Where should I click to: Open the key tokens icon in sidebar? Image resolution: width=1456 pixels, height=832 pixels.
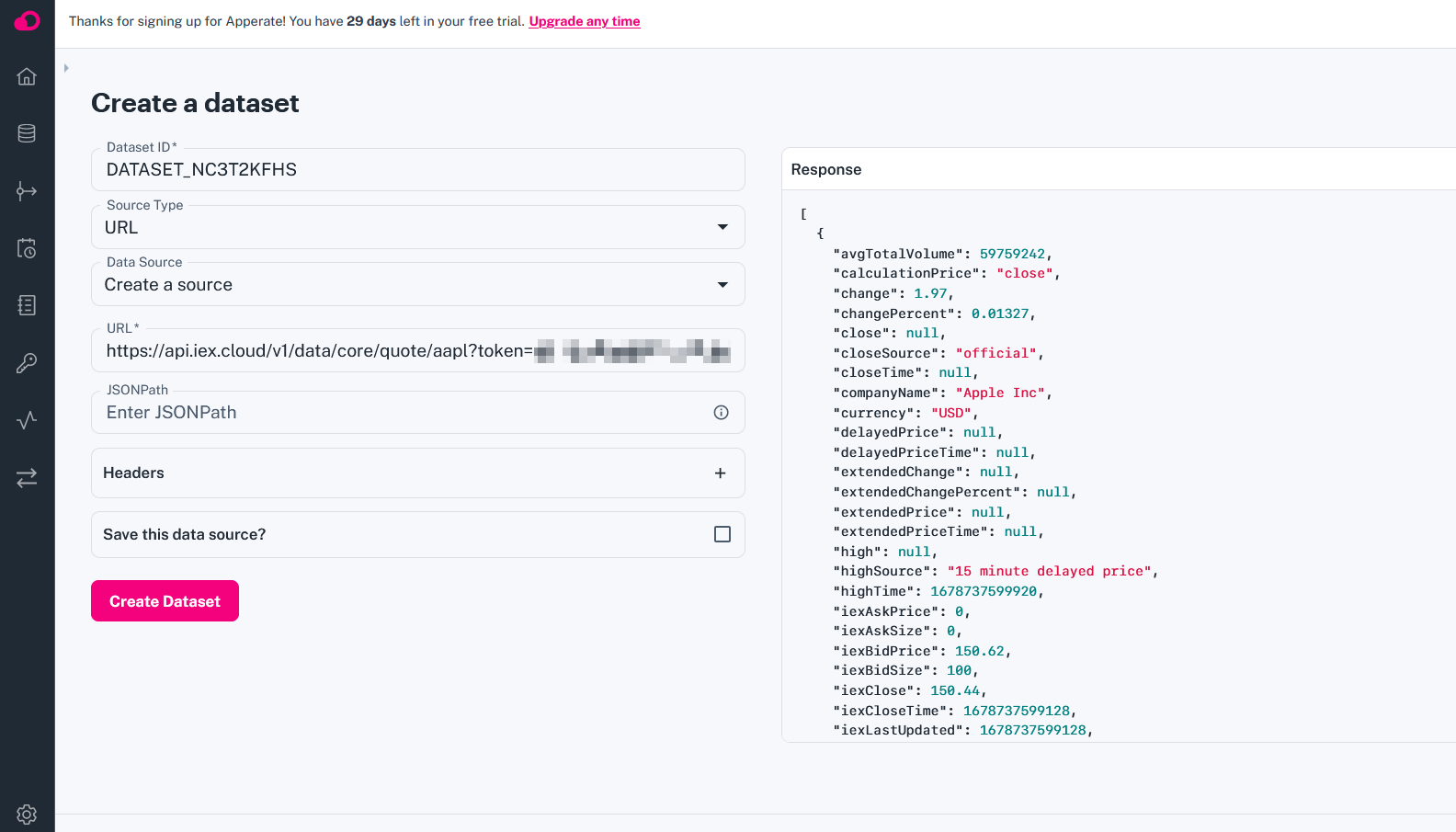click(x=27, y=363)
